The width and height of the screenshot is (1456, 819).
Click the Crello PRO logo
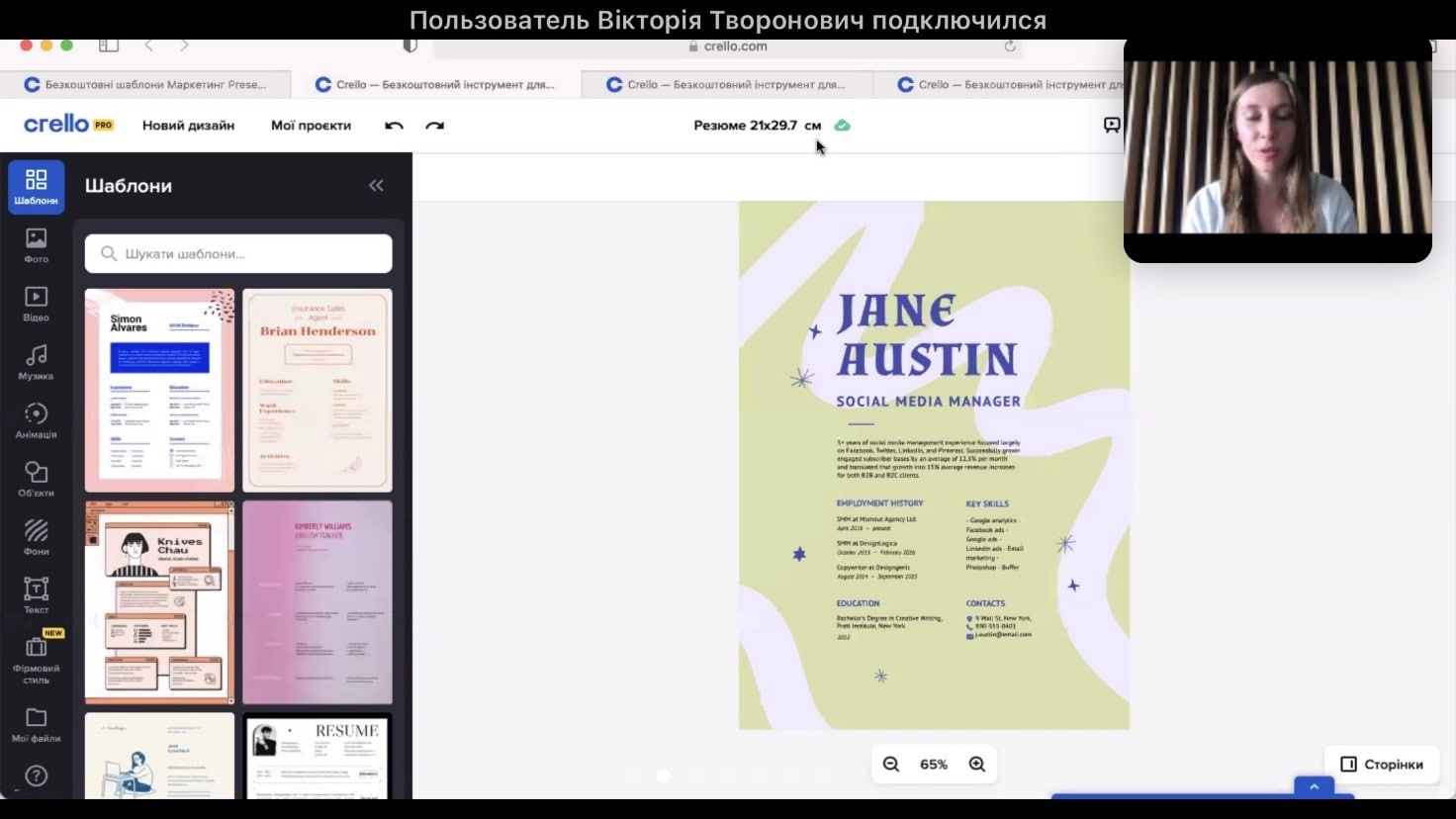(68, 125)
